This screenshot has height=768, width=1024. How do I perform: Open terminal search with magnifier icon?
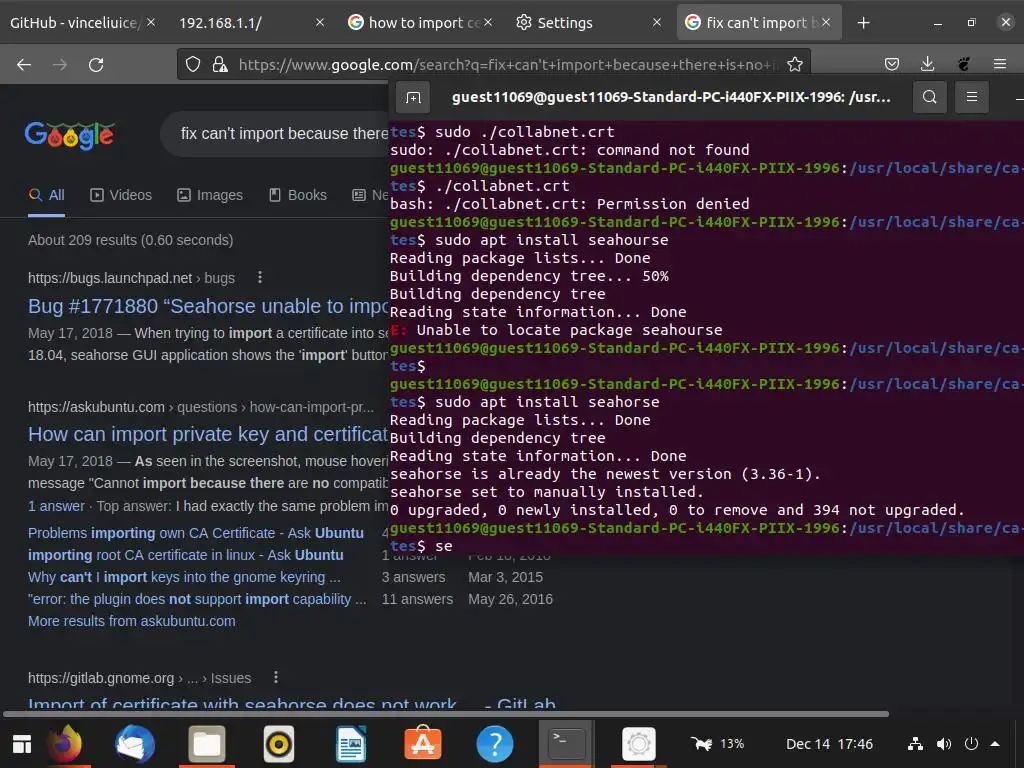pyautogui.click(x=930, y=97)
